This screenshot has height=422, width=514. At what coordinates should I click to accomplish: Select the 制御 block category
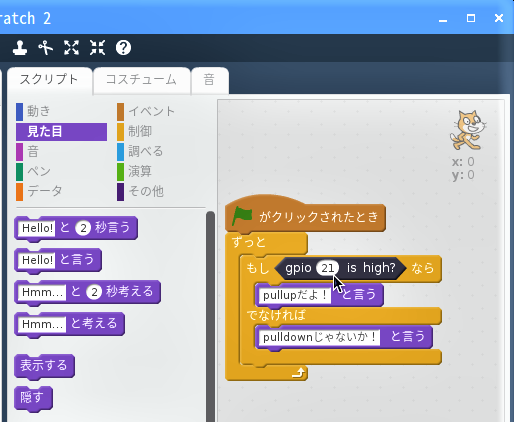click(x=135, y=131)
